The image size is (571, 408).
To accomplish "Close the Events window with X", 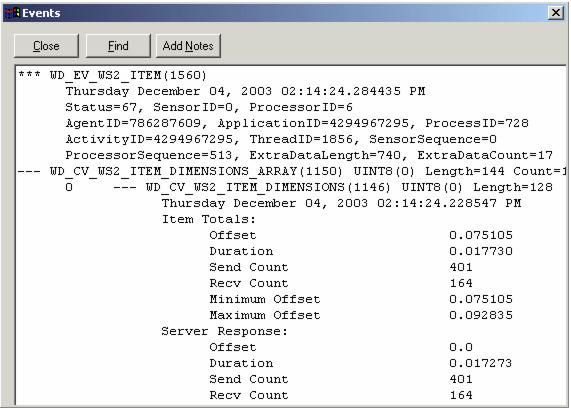I will point(556,13).
